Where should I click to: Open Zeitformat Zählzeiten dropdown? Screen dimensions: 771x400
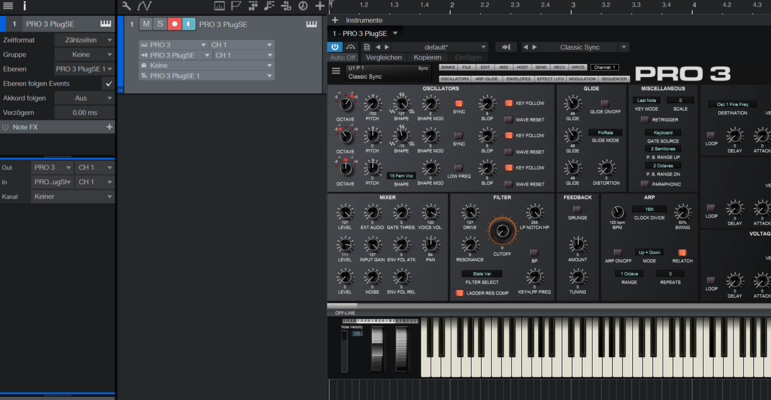tap(84, 40)
